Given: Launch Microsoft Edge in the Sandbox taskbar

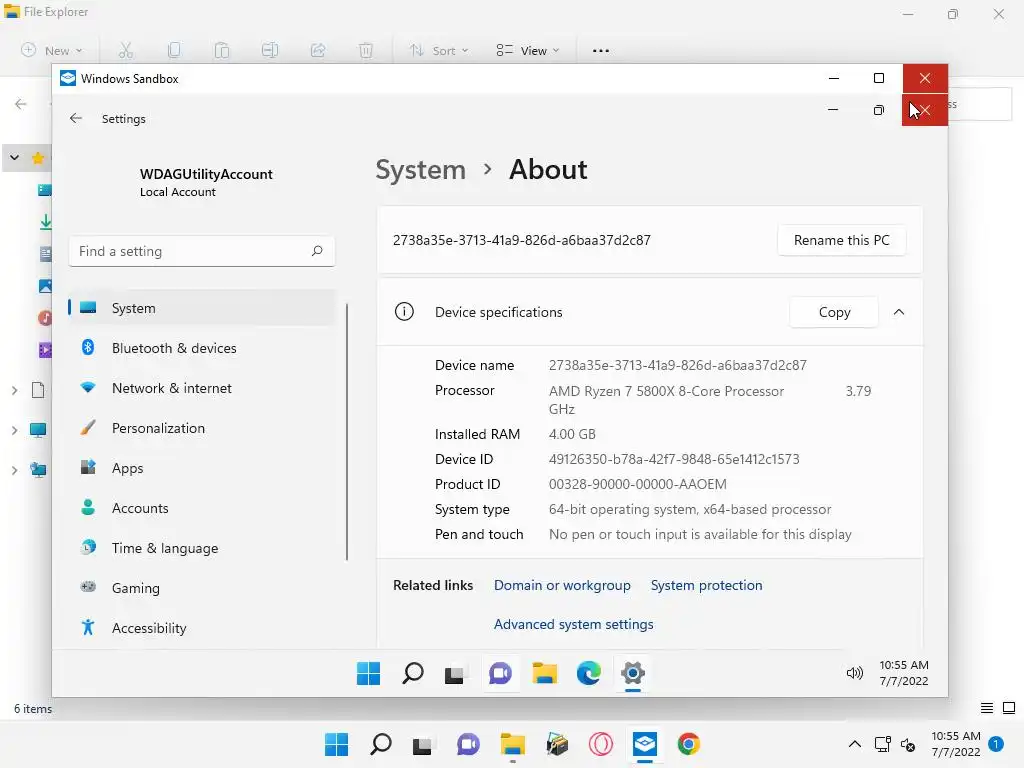Looking at the screenshot, I should click(588, 673).
